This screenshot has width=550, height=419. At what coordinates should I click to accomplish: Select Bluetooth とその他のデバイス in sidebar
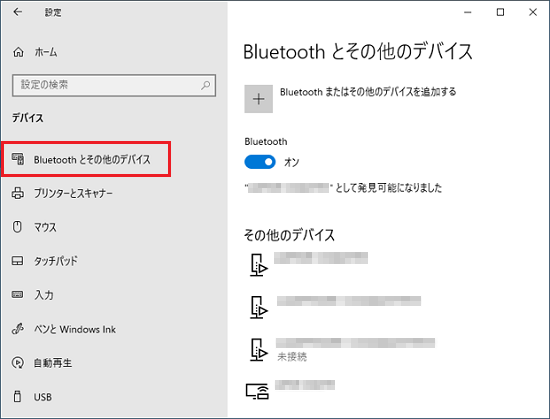coord(86,159)
